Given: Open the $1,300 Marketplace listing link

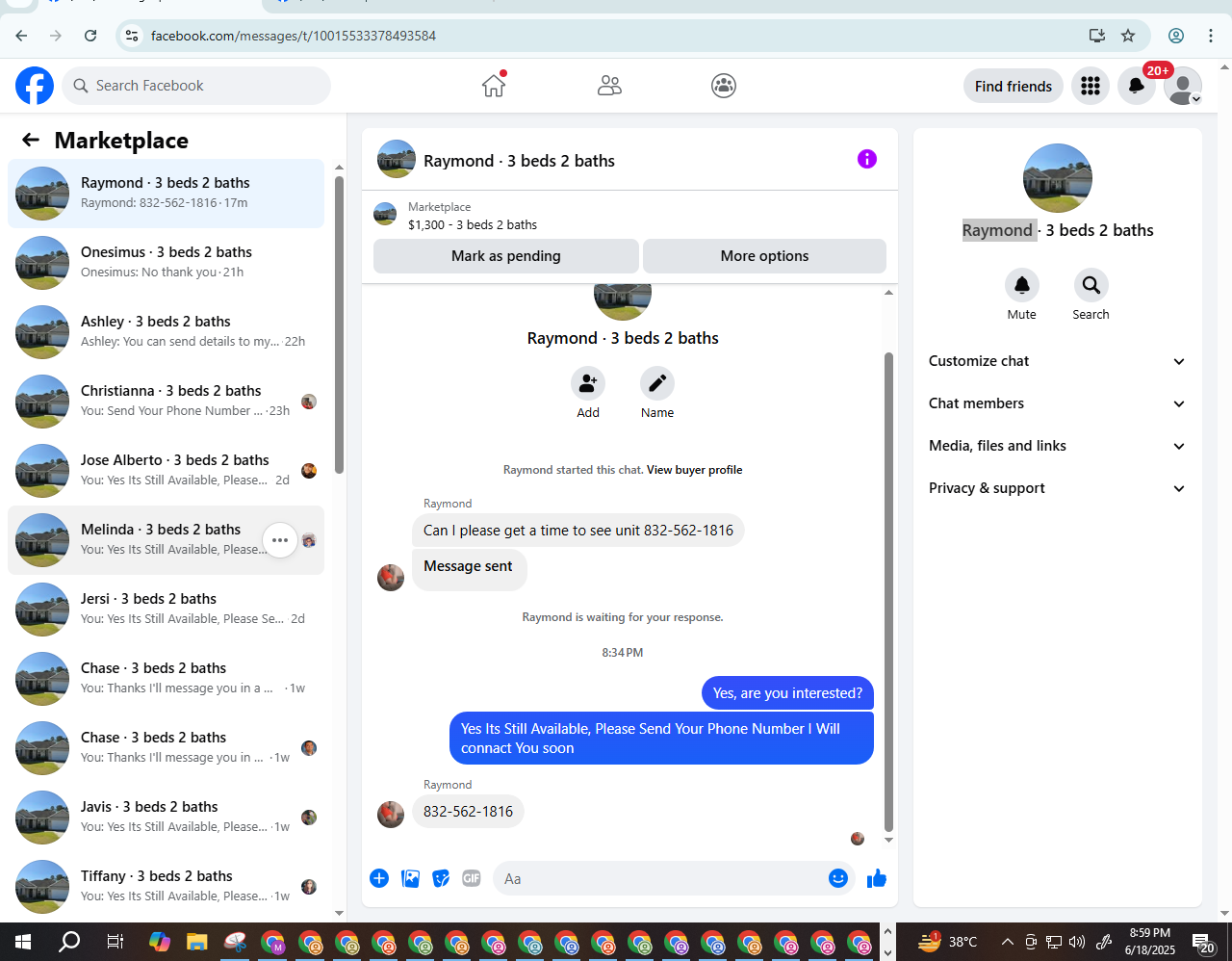Looking at the screenshot, I should (473, 225).
